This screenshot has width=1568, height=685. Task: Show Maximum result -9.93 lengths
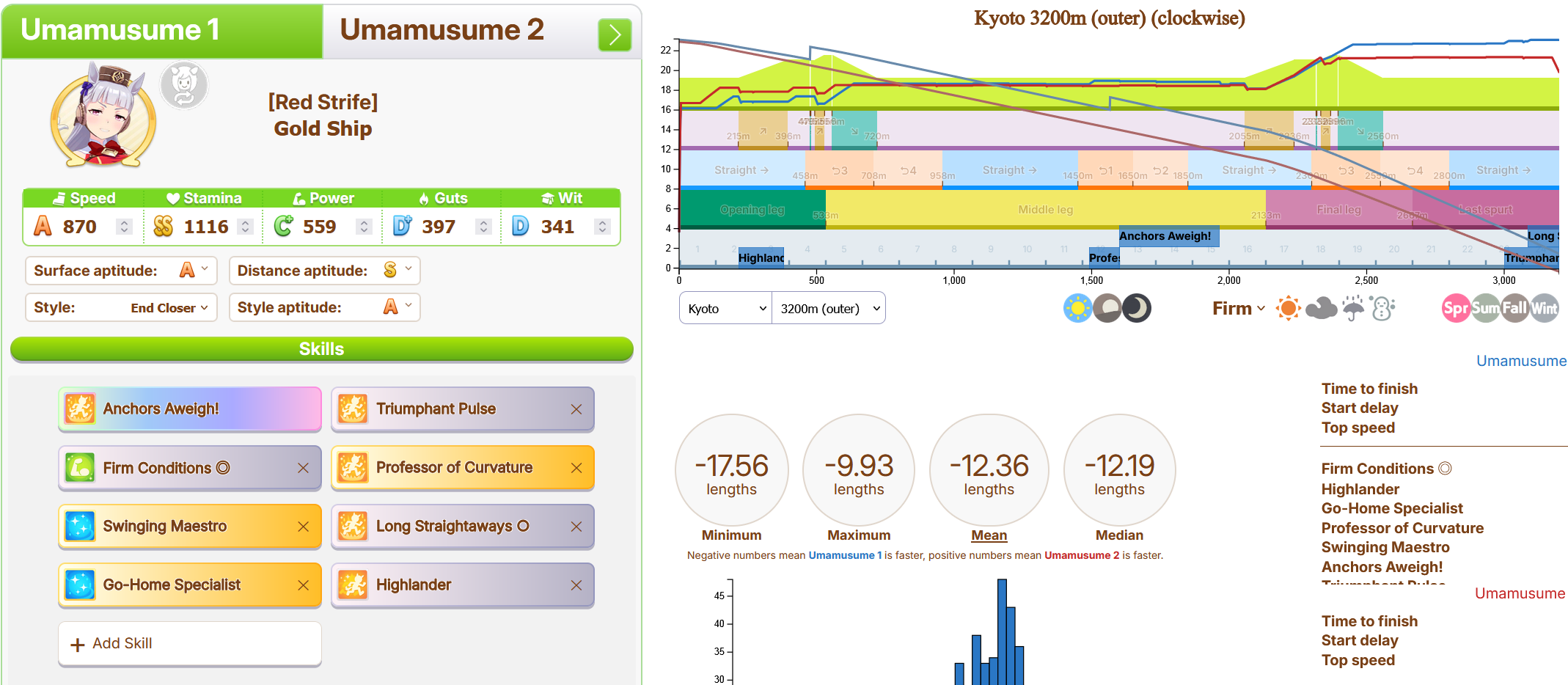click(x=859, y=471)
